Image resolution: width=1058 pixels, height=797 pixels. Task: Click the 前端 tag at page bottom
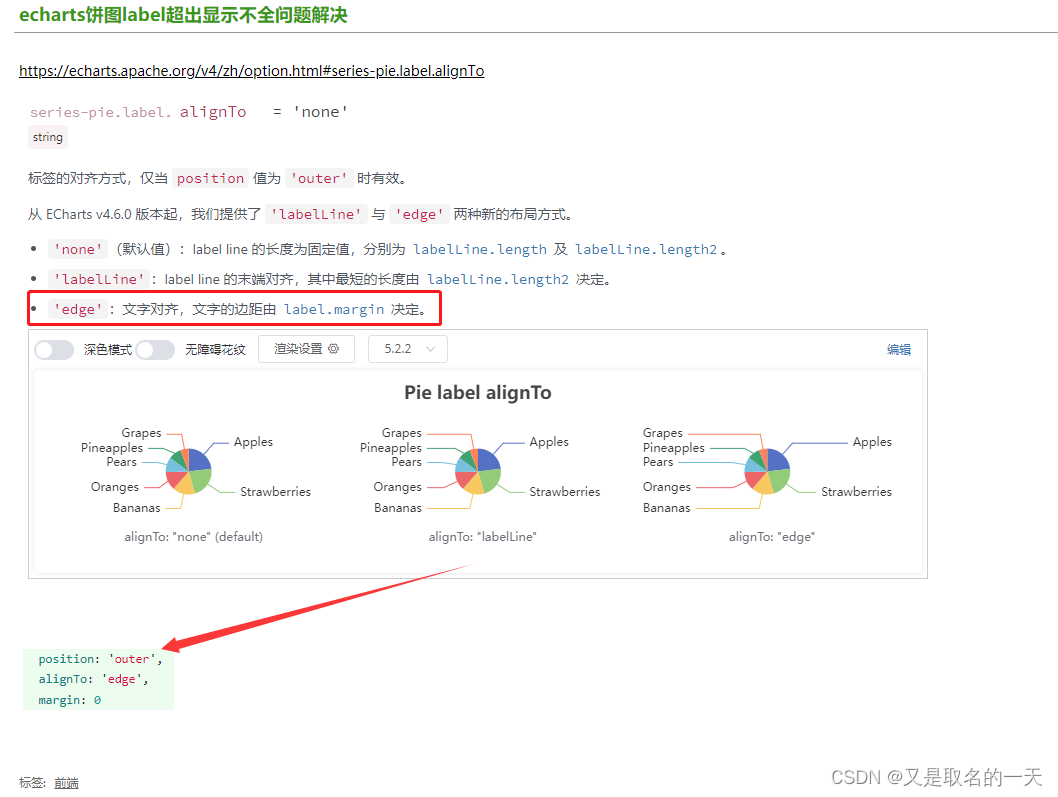pyautogui.click(x=66, y=783)
